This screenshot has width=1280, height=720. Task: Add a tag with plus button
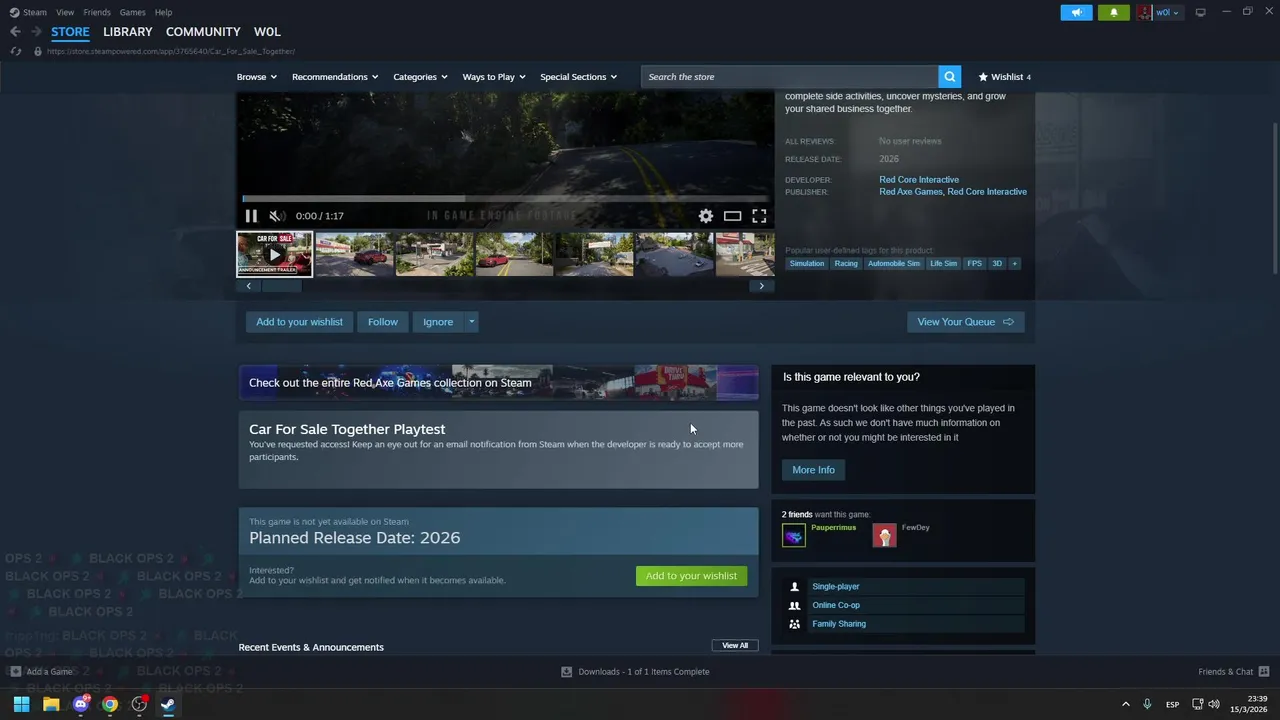click(x=1014, y=264)
